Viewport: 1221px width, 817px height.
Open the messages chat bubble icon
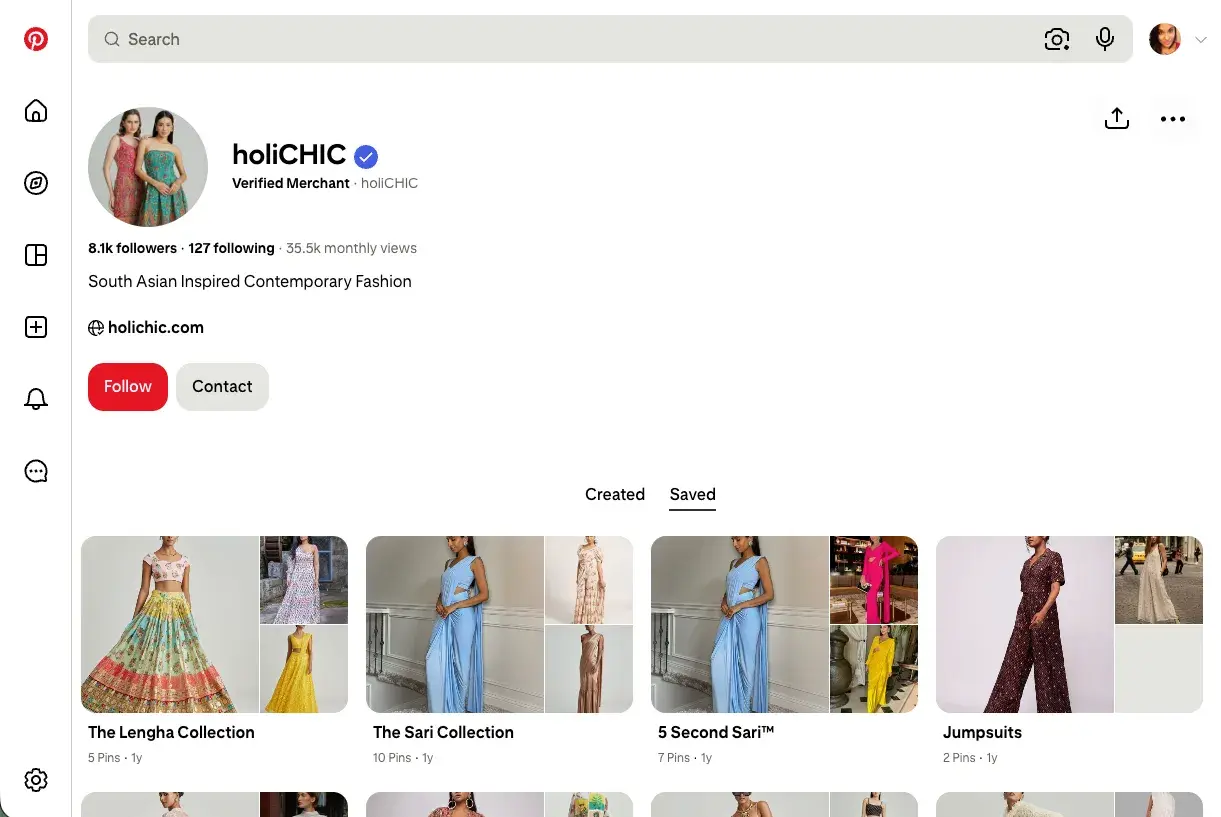[x=36, y=471]
